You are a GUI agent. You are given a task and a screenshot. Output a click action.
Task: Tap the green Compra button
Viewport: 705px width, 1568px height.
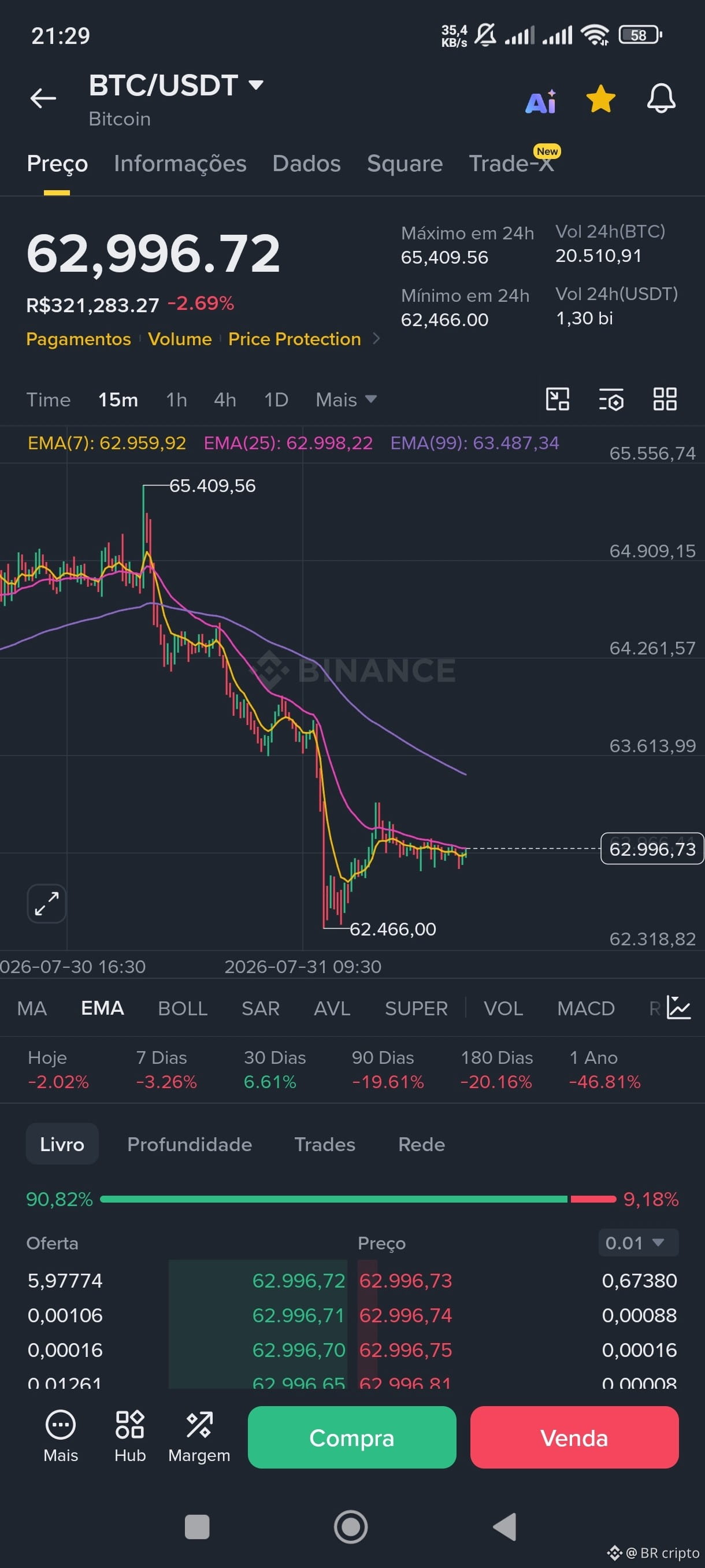click(351, 1437)
